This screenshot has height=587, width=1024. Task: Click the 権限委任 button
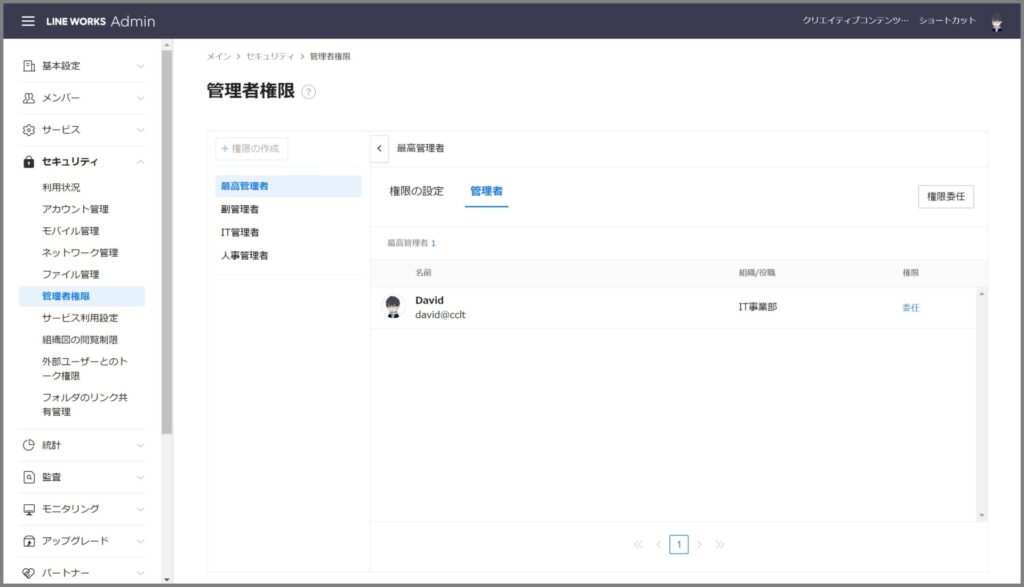[x=944, y=196]
